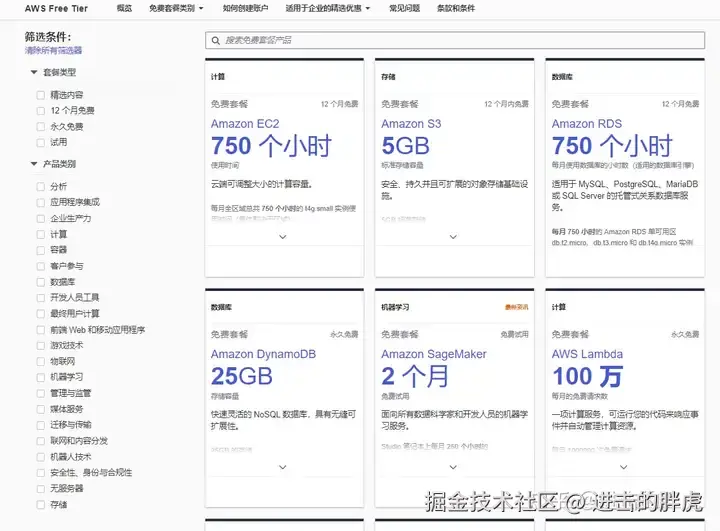Select the 分析 category checkbox

click(41, 186)
